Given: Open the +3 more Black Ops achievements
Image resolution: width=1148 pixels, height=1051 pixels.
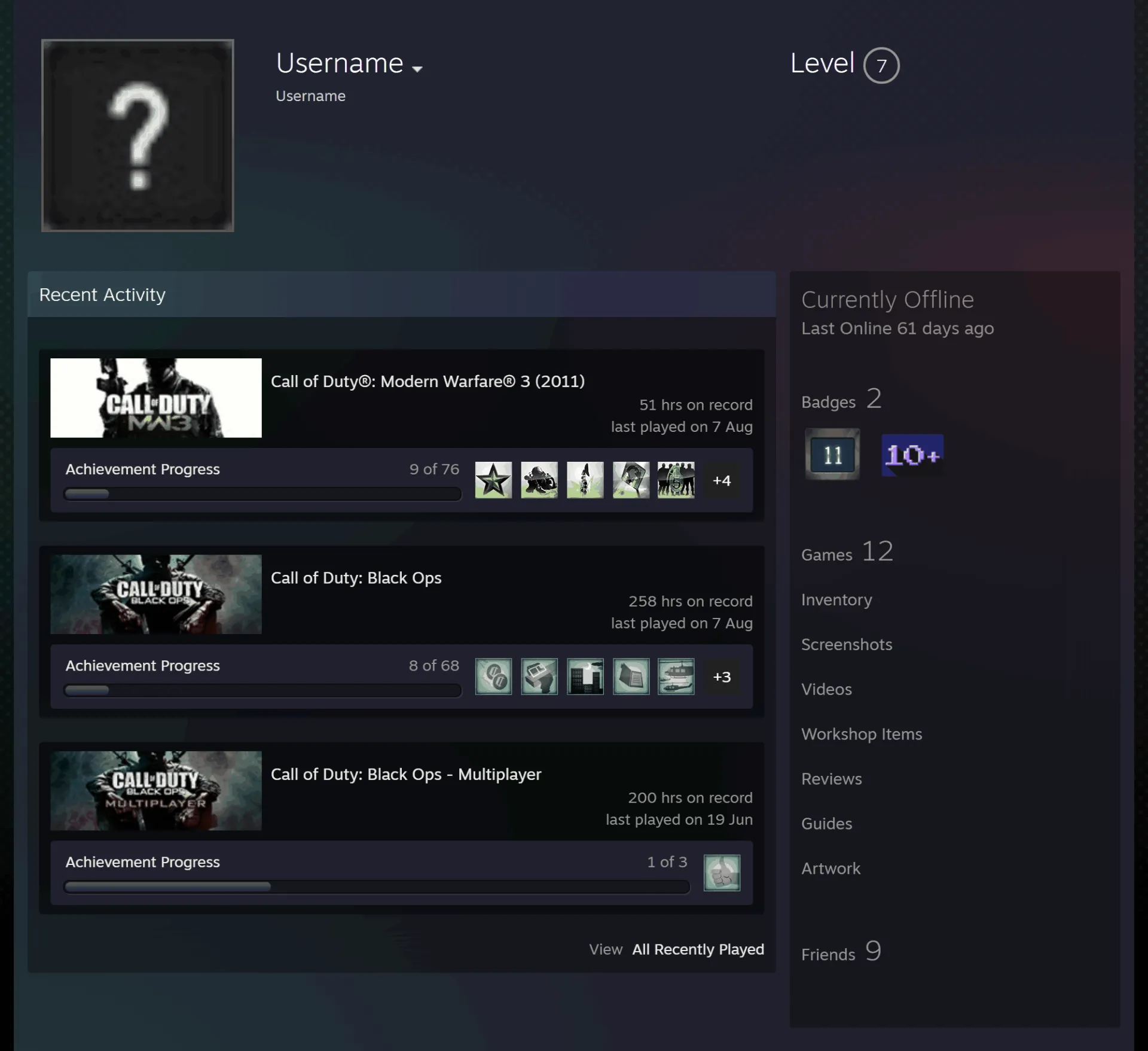Looking at the screenshot, I should pos(722,677).
